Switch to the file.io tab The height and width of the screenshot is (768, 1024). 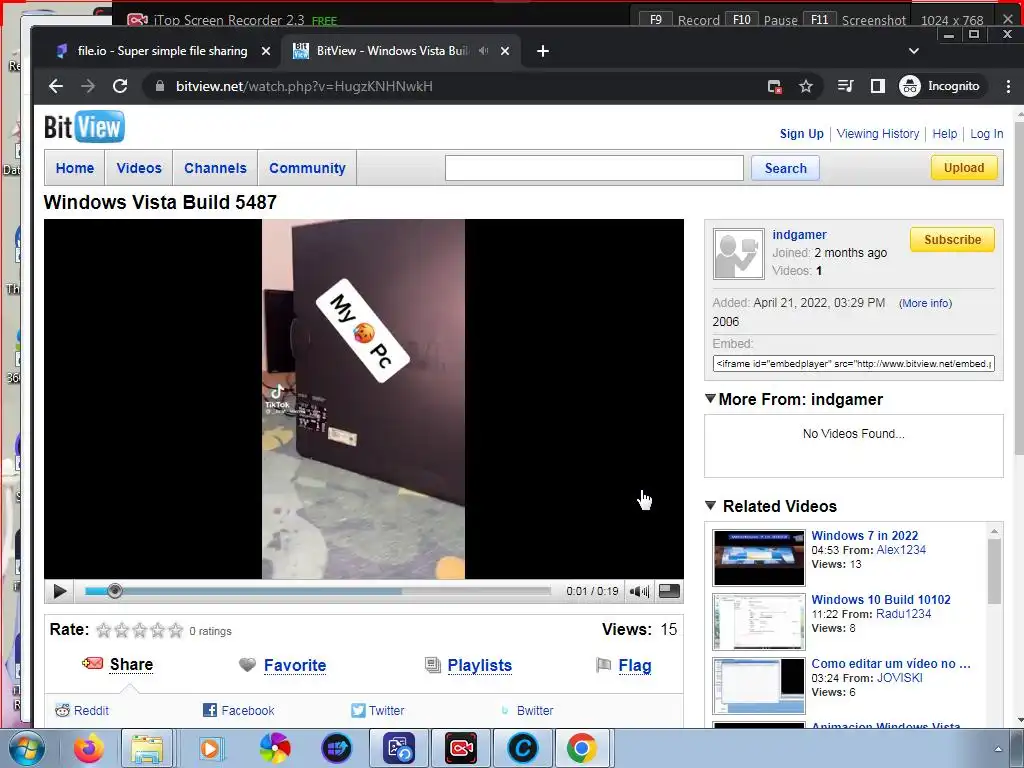tap(162, 51)
